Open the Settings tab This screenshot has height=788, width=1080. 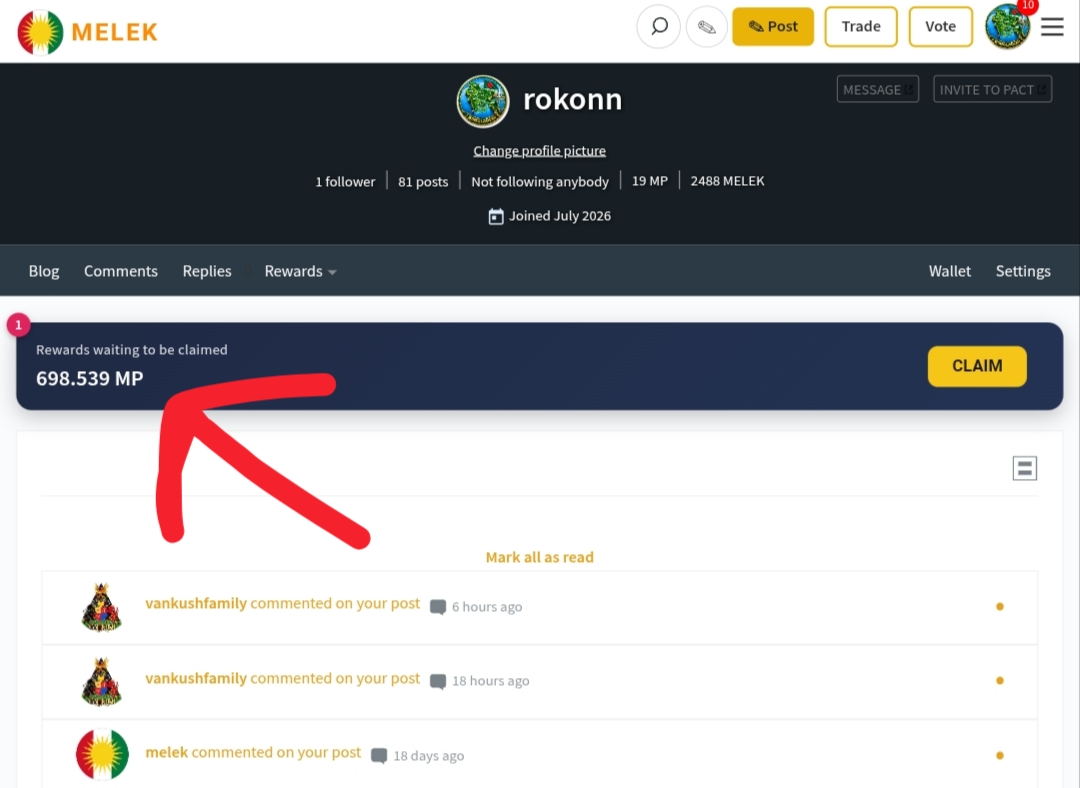[x=1023, y=271]
